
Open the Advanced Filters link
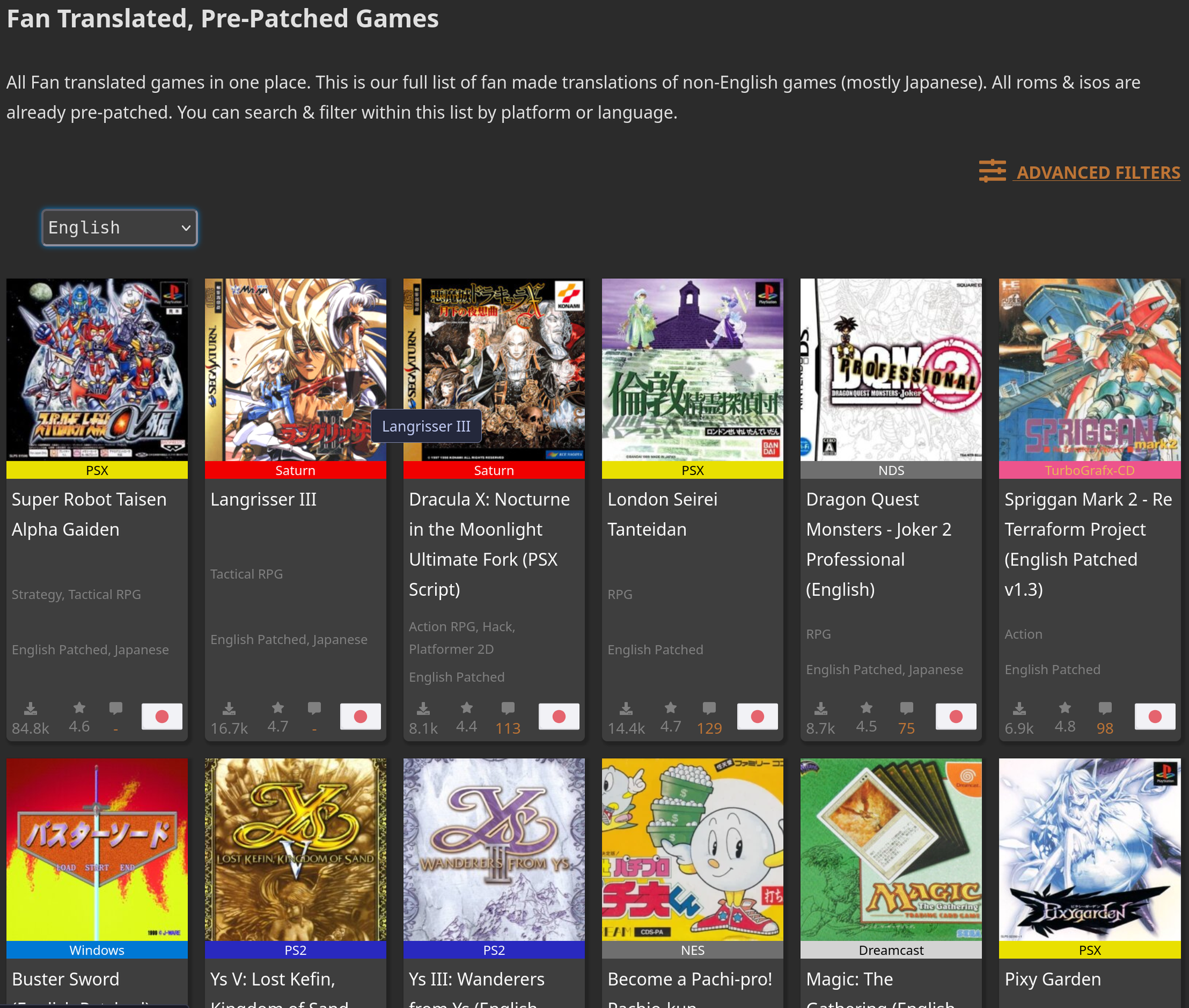click(x=1097, y=172)
